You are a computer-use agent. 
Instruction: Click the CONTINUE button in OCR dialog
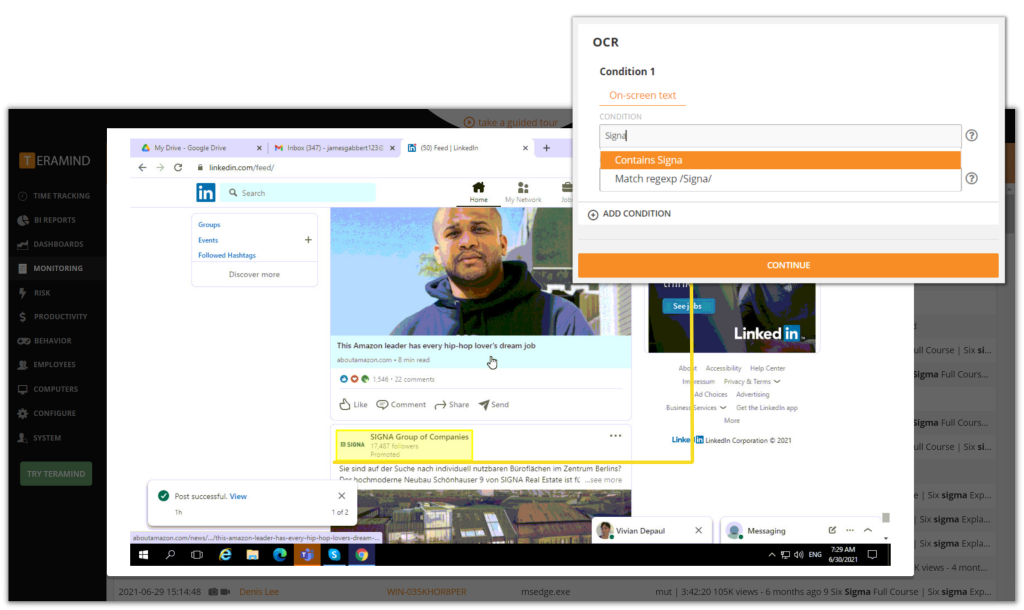(788, 265)
